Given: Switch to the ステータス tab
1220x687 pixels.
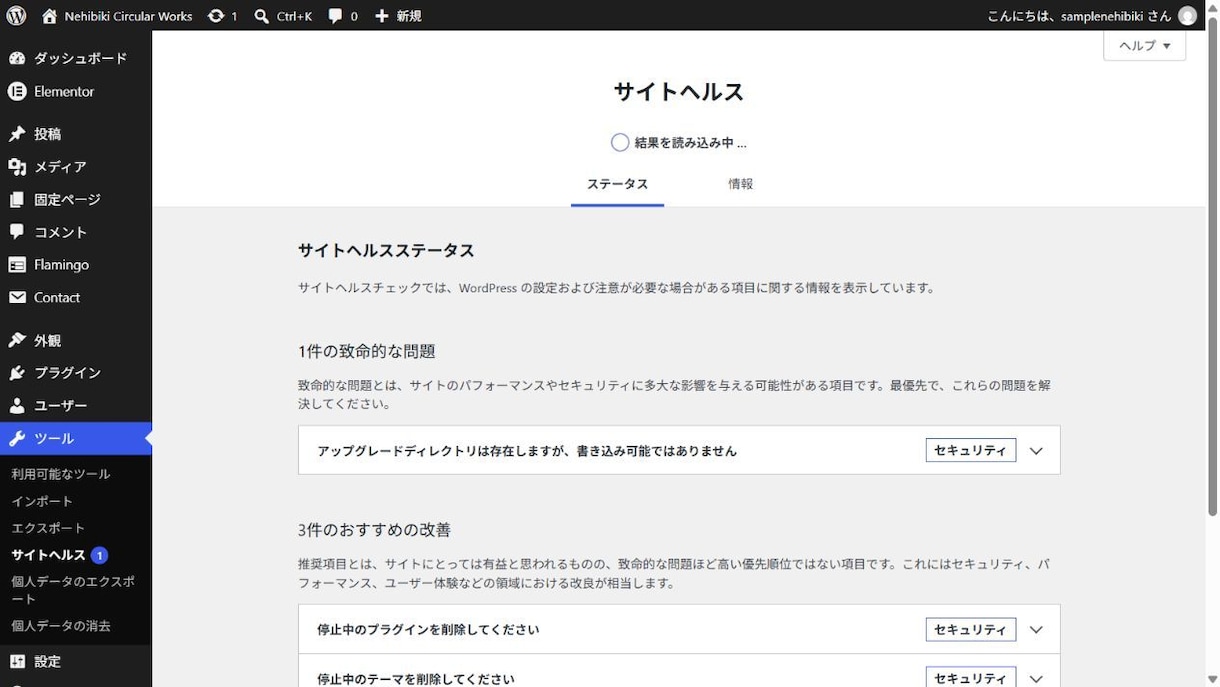Looking at the screenshot, I should click(x=617, y=184).
